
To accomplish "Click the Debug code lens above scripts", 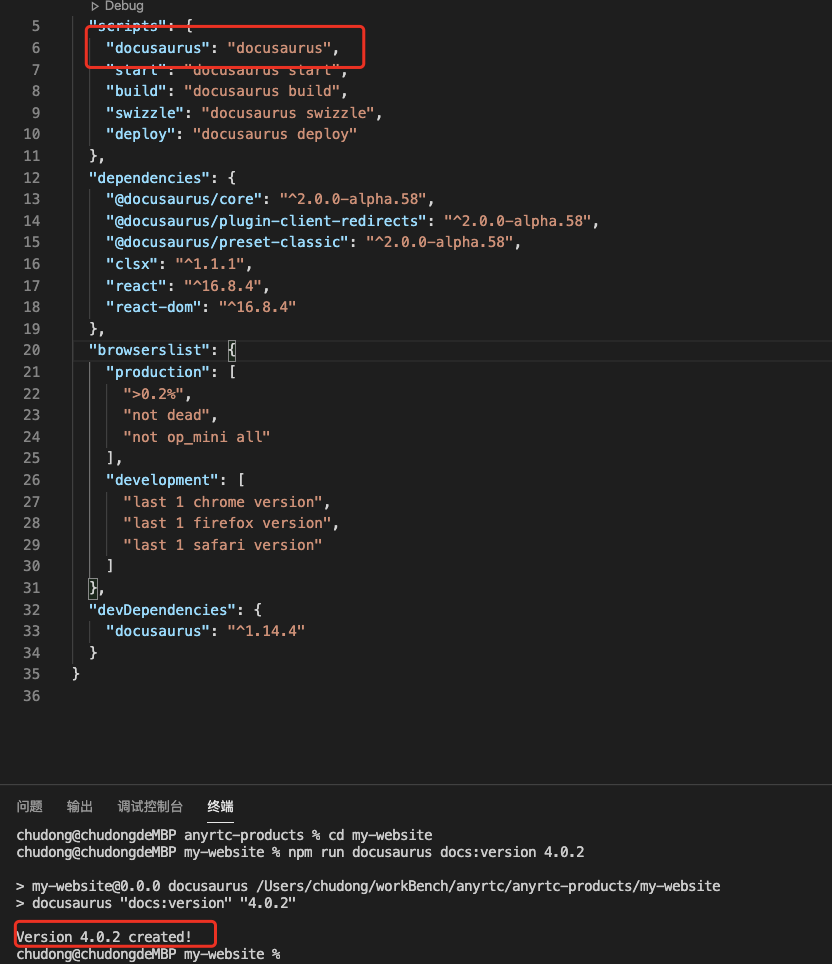I will [x=117, y=6].
